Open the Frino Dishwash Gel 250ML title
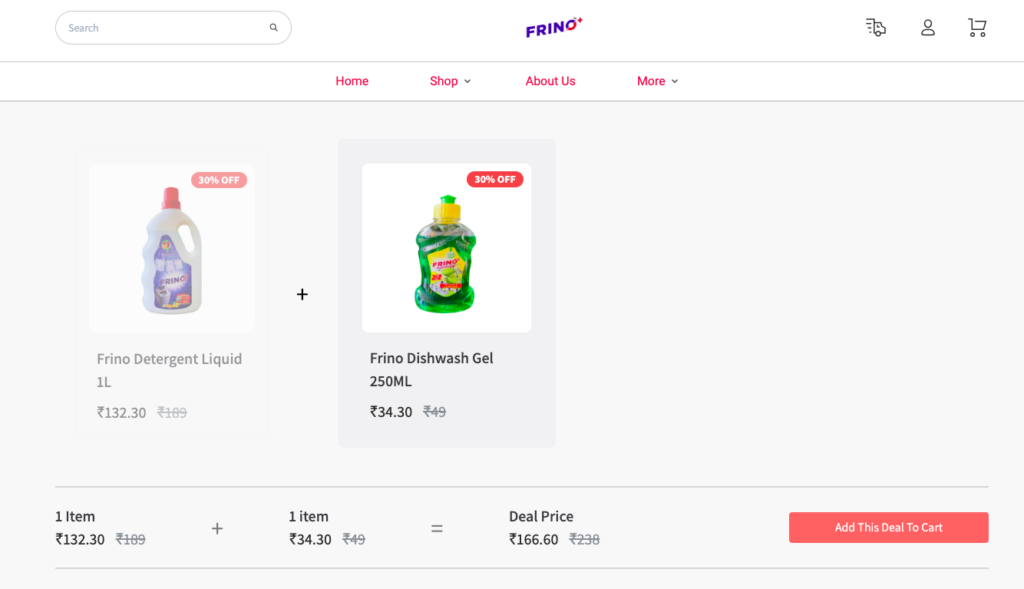 click(x=431, y=369)
